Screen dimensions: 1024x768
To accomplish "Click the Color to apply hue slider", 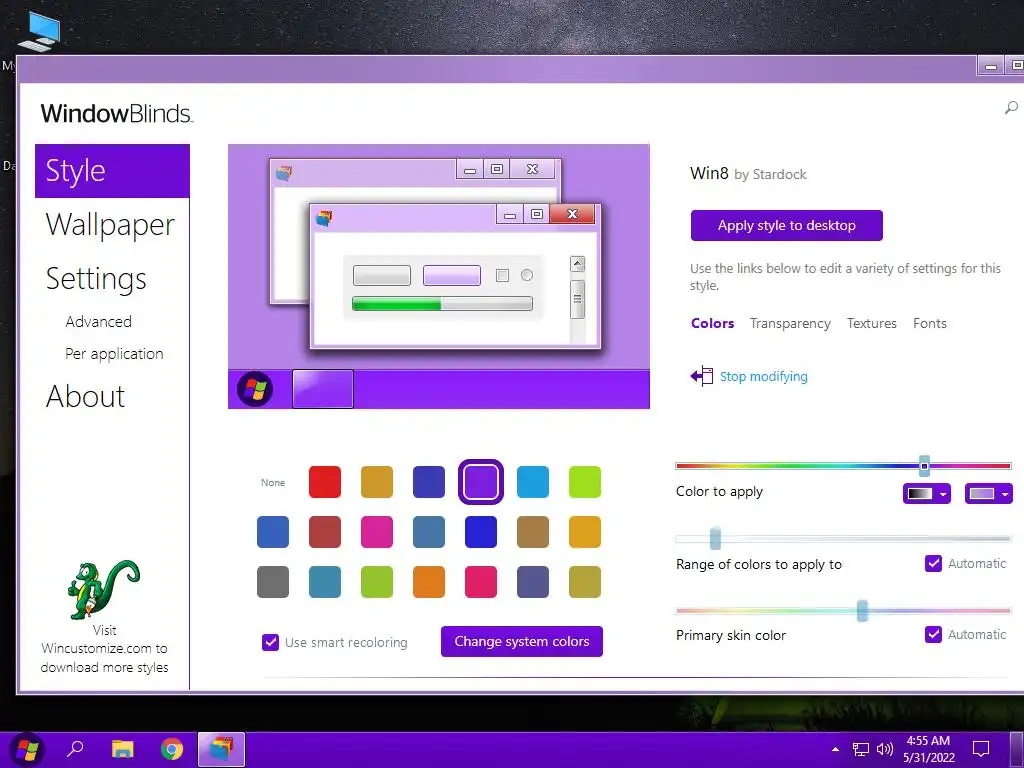I will [x=844, y=466].
